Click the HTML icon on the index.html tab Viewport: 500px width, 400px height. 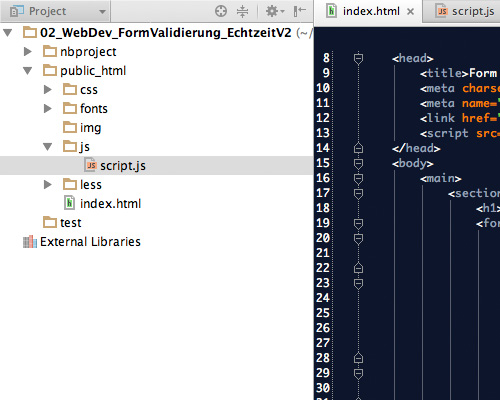click(331, 11)
